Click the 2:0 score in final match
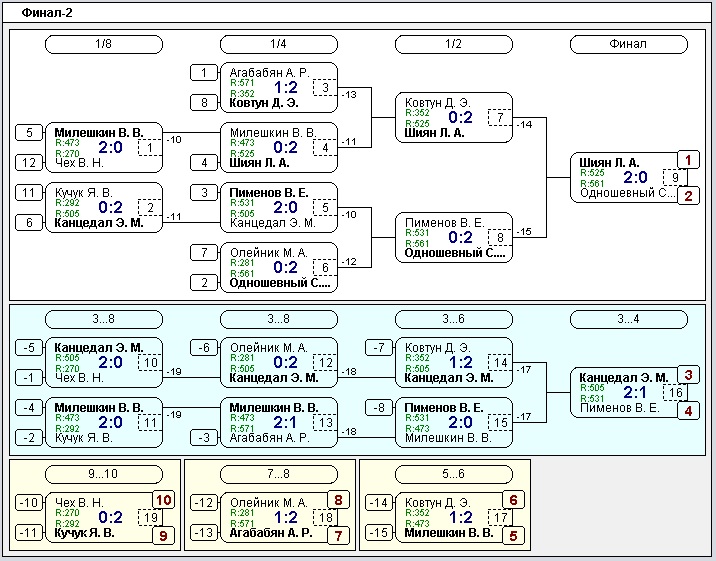The image size is (716, 561). 635,177
